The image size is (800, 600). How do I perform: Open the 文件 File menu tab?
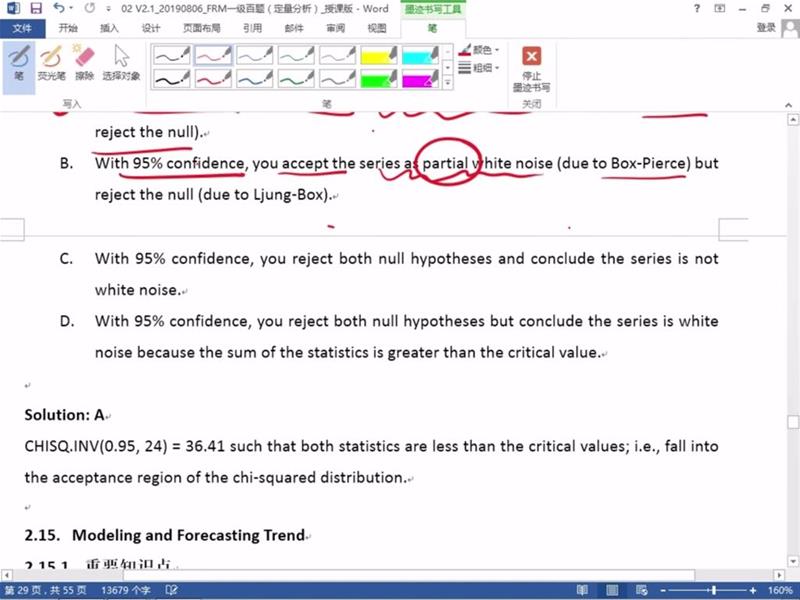point(22,28)
